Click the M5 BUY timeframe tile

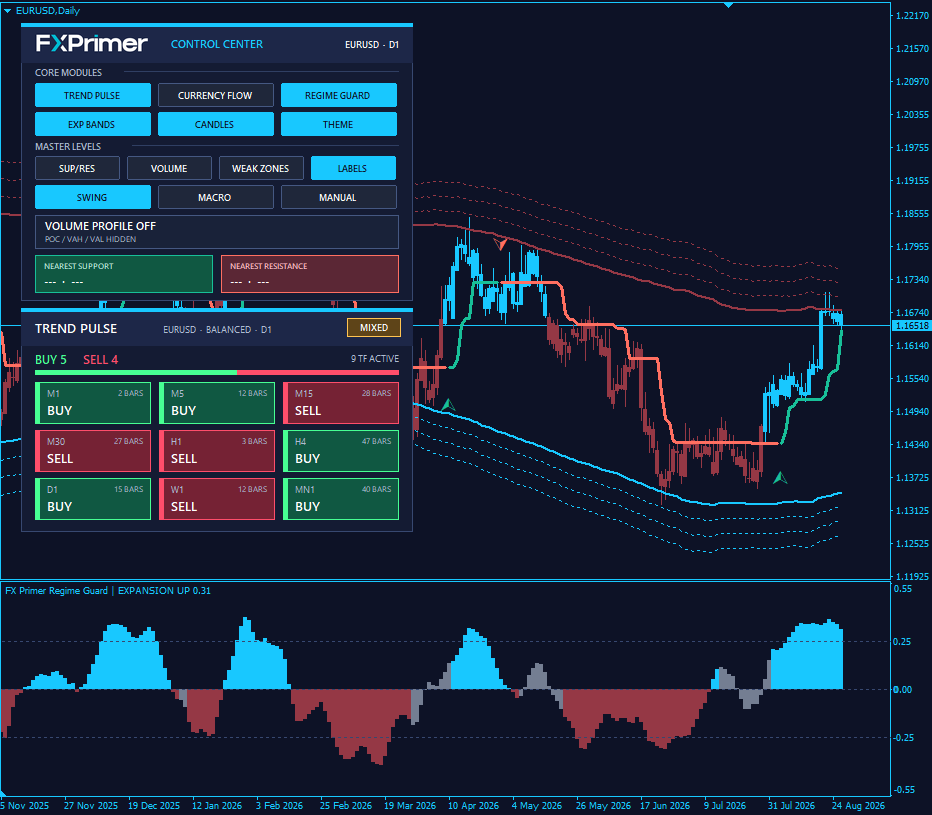tap(217, 402)
